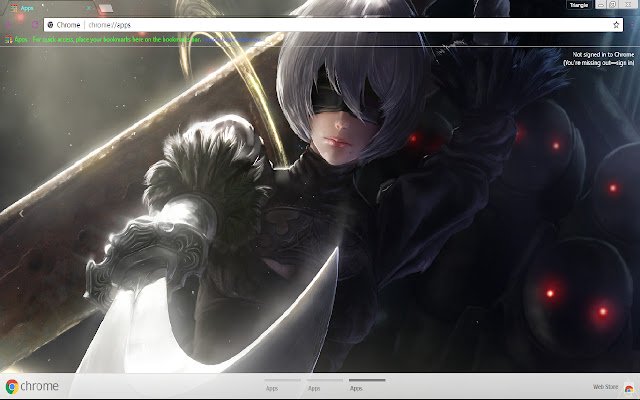Open the Web Store text link

click(x=605, y=387)
